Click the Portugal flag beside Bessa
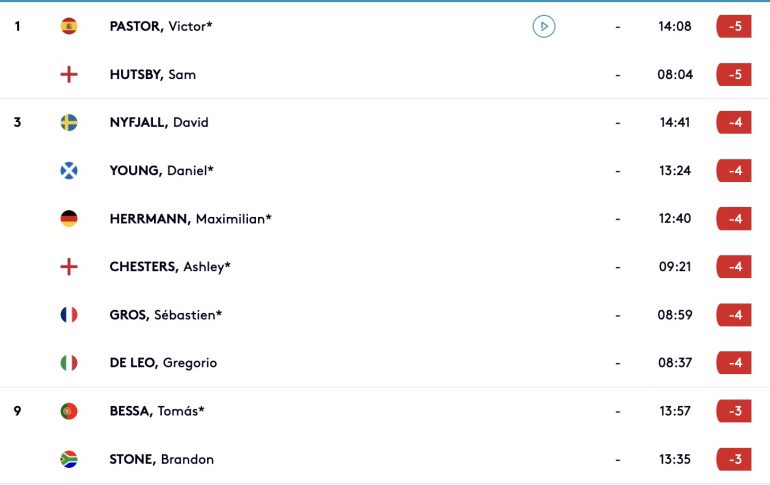The width and height of the screenshot is (770, 485). (69, 411)
